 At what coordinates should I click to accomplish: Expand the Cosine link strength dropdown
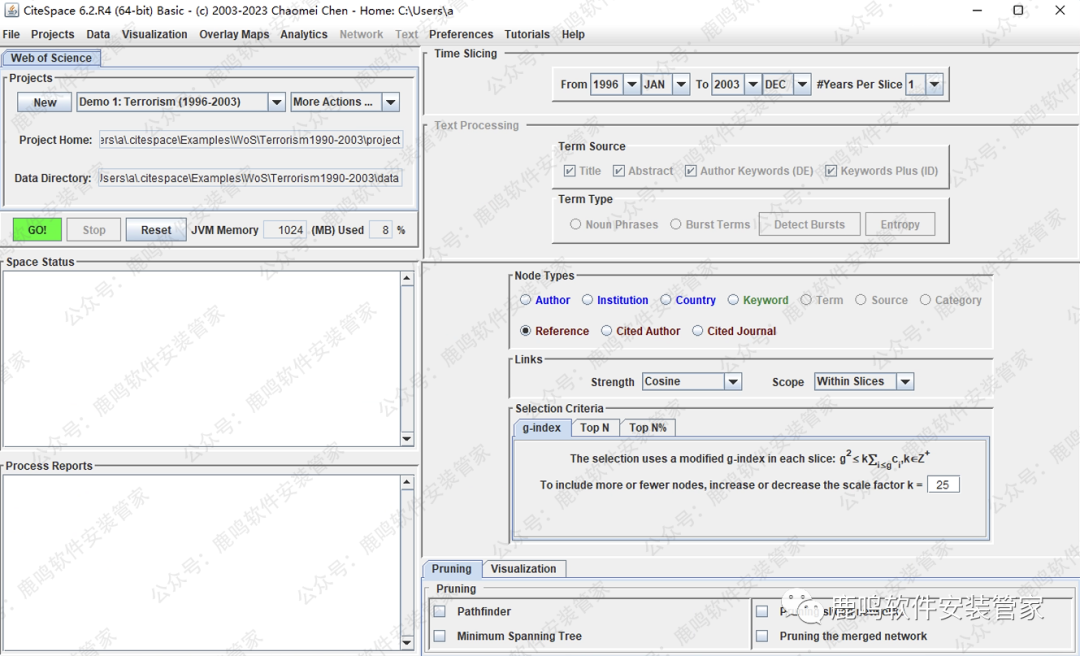[733, 382]
